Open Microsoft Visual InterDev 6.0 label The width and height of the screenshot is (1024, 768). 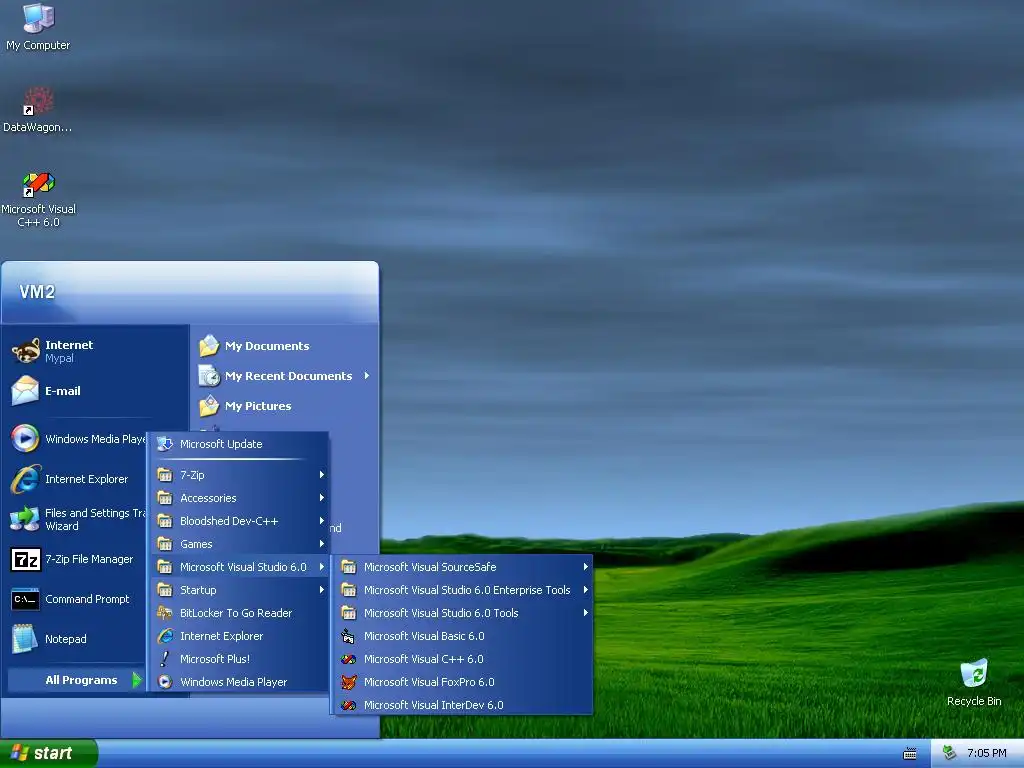434,705
